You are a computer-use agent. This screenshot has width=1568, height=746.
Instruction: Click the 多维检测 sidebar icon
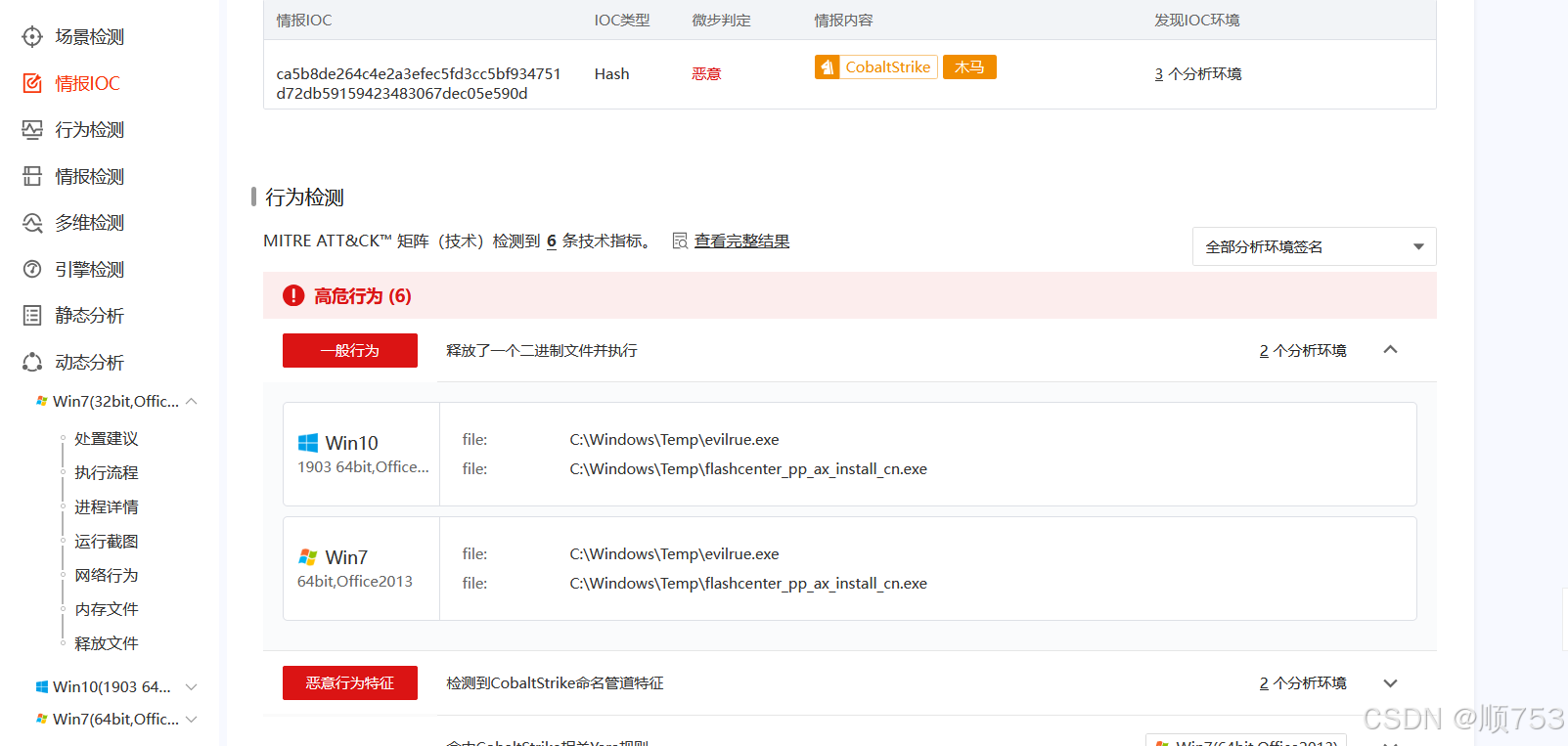click(x=32, y=223)
